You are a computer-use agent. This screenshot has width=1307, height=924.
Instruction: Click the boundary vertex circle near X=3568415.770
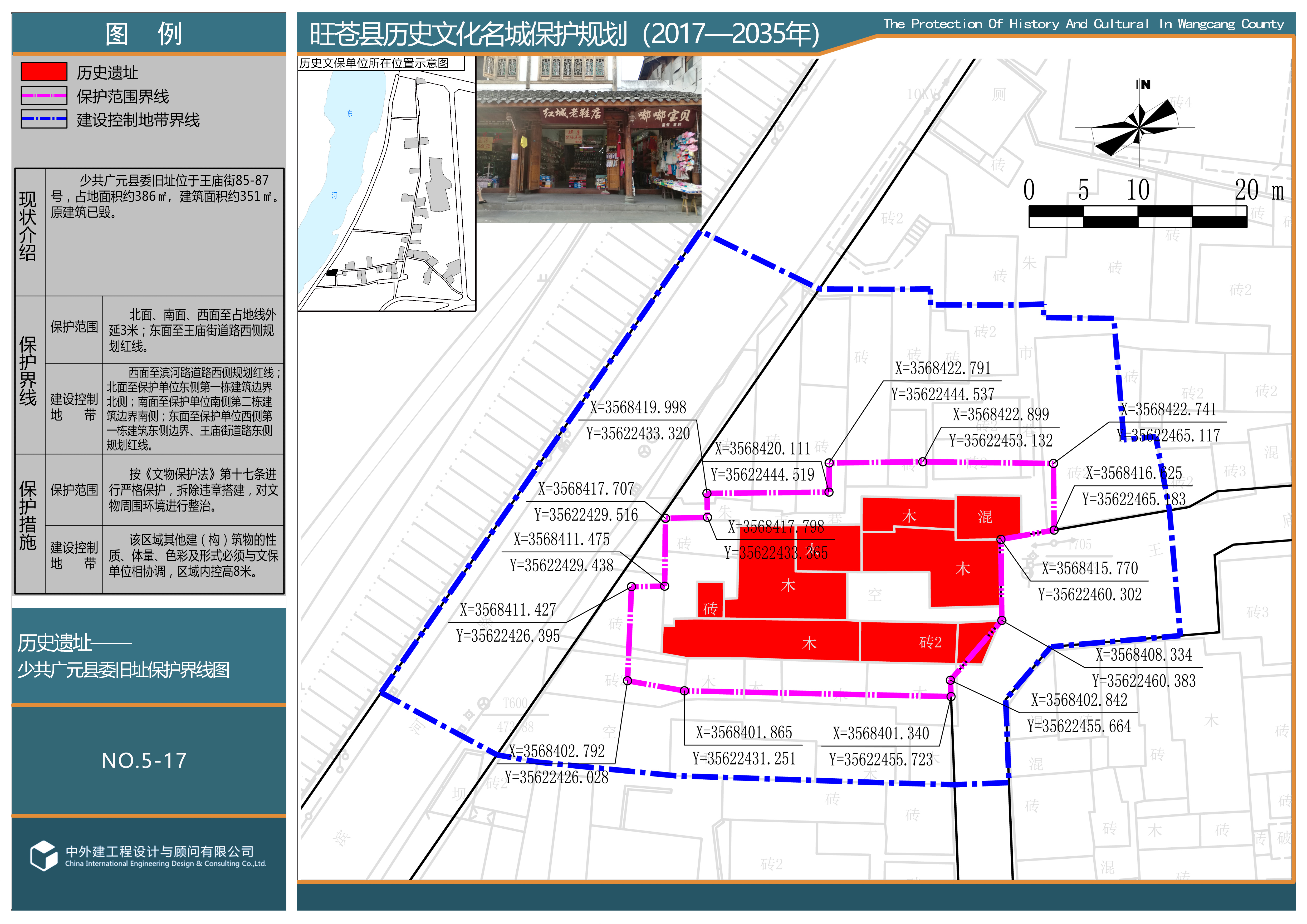tap(1001, 539)
